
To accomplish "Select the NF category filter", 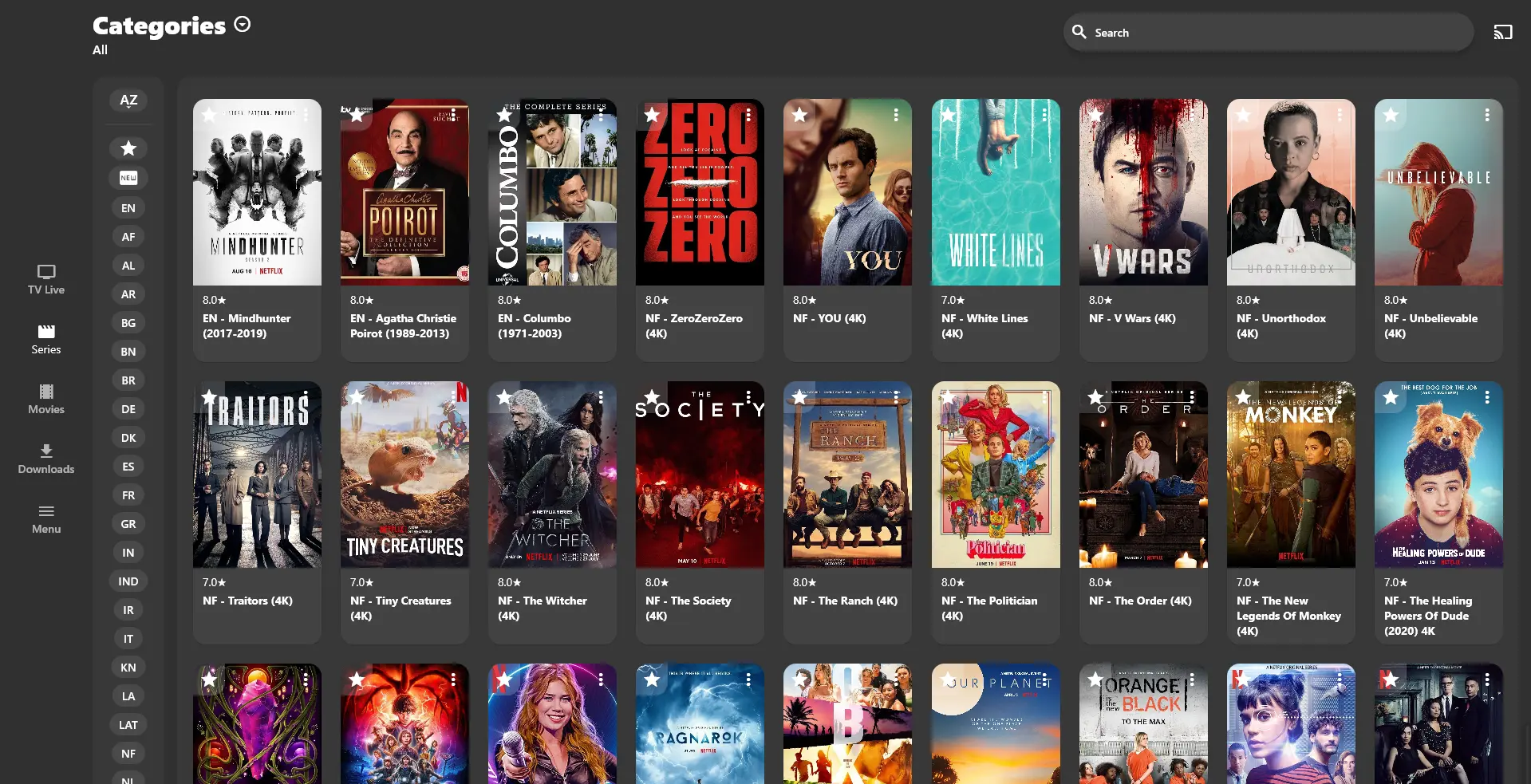I will (x=128, y=753).
